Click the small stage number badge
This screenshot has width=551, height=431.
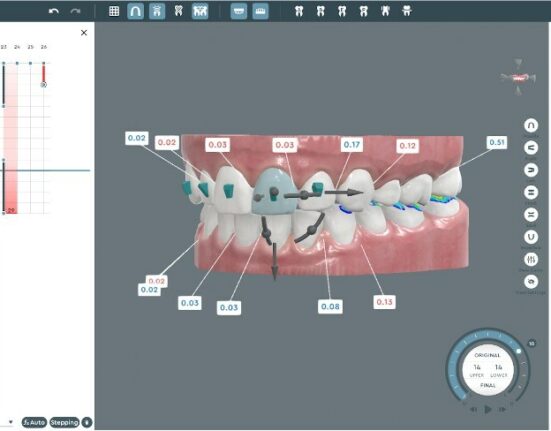click(532, 343)
